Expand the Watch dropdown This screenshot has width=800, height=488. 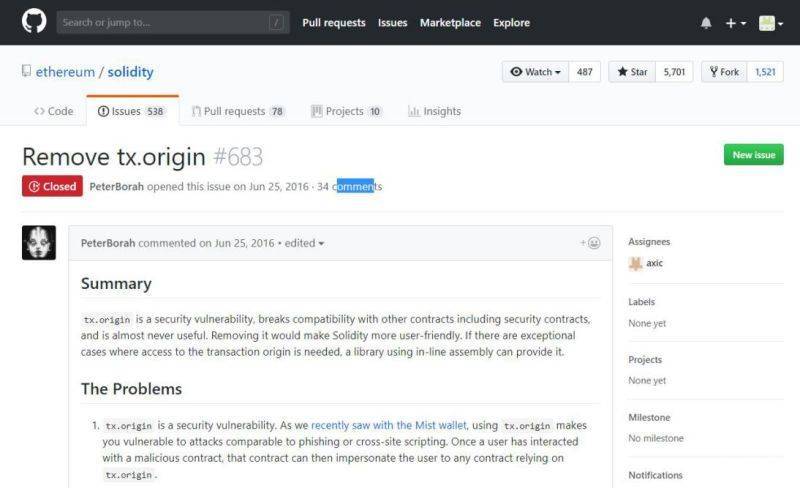[535, 72]
